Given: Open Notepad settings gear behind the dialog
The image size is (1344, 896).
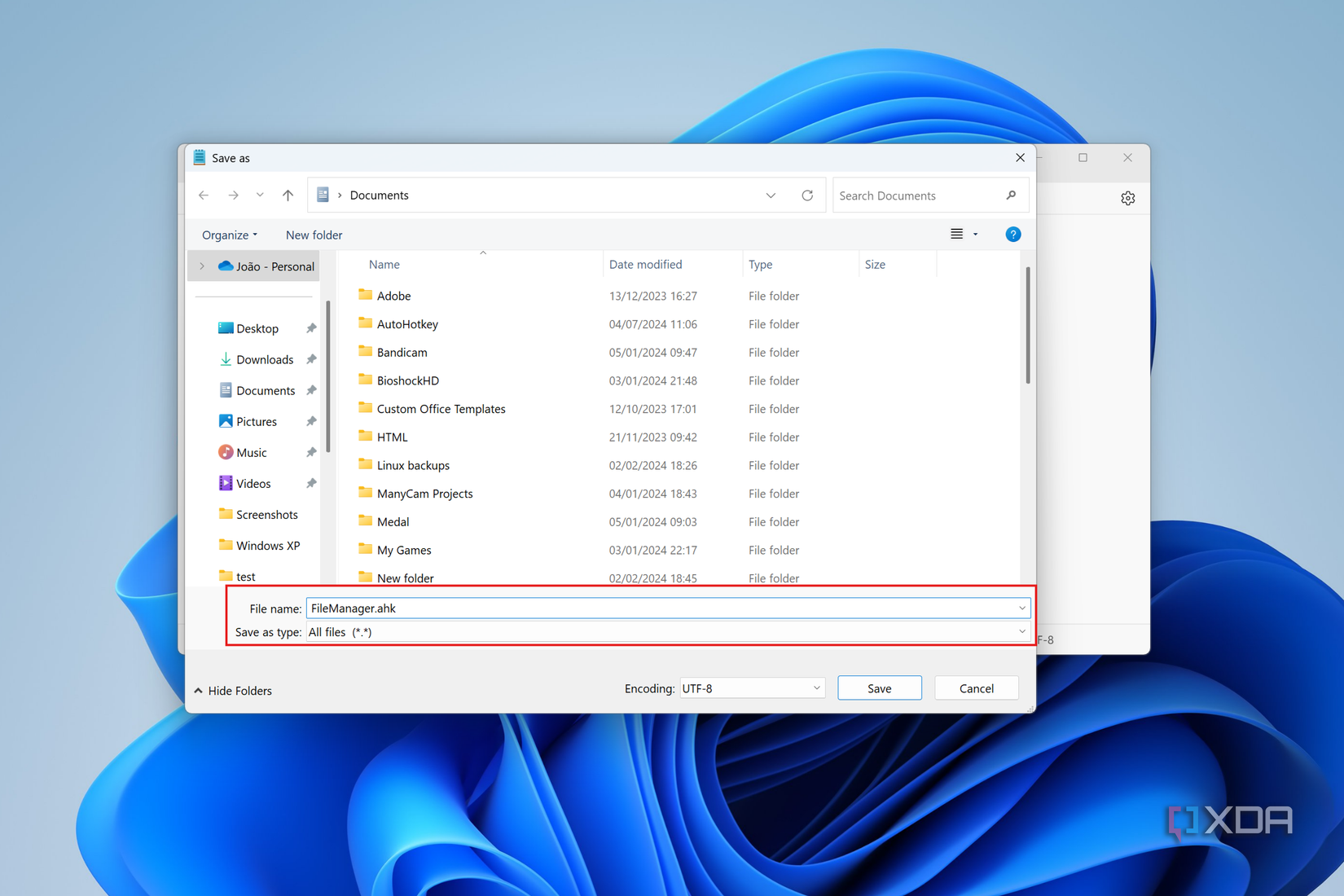Looking at the screenshot, I should pos(1127,197).
